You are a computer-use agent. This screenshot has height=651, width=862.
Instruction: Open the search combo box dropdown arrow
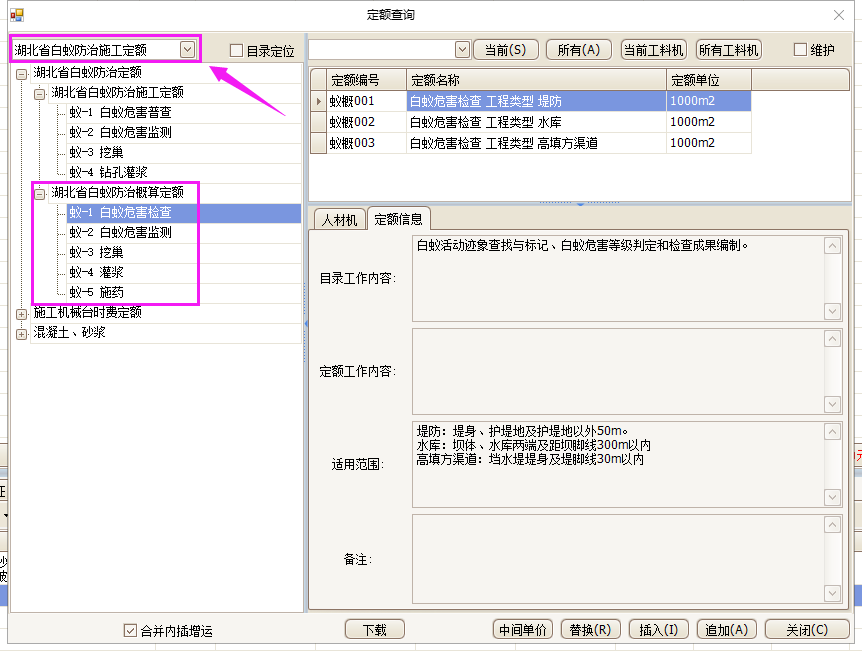coord(461,49)
